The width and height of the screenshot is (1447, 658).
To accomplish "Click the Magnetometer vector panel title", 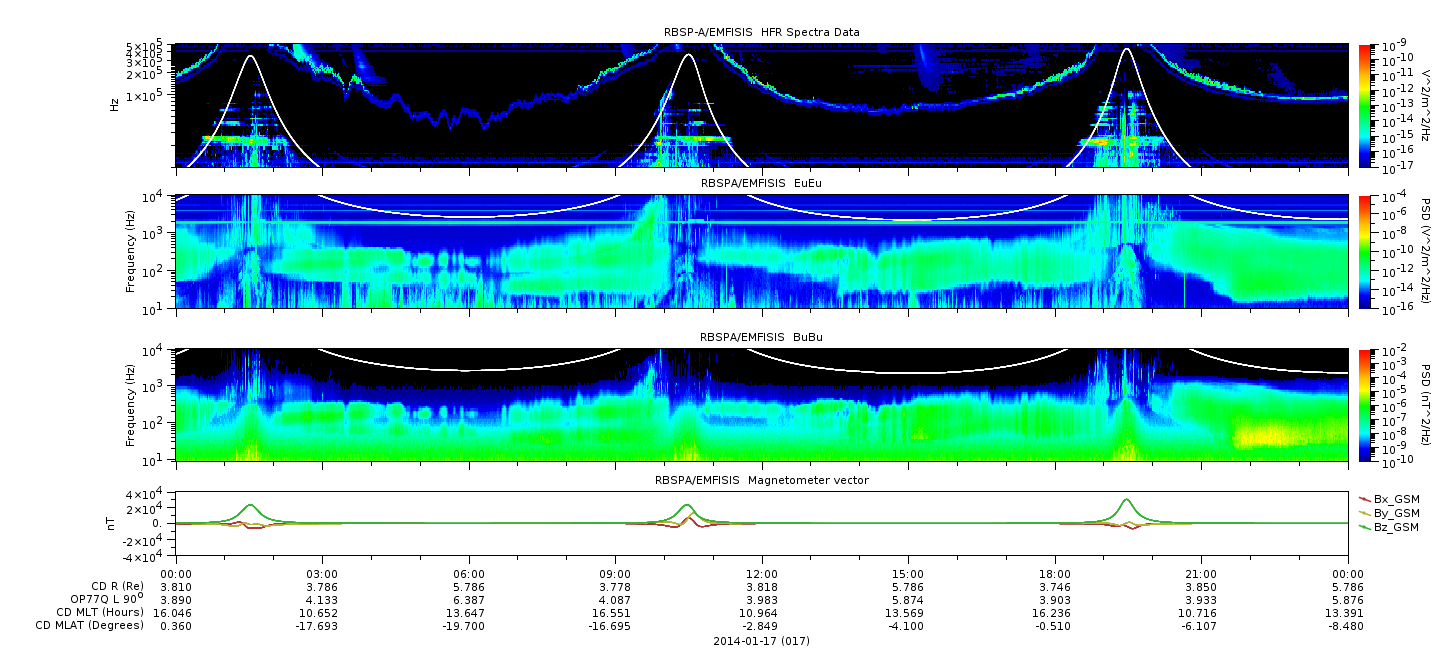I will click(761, 480).
